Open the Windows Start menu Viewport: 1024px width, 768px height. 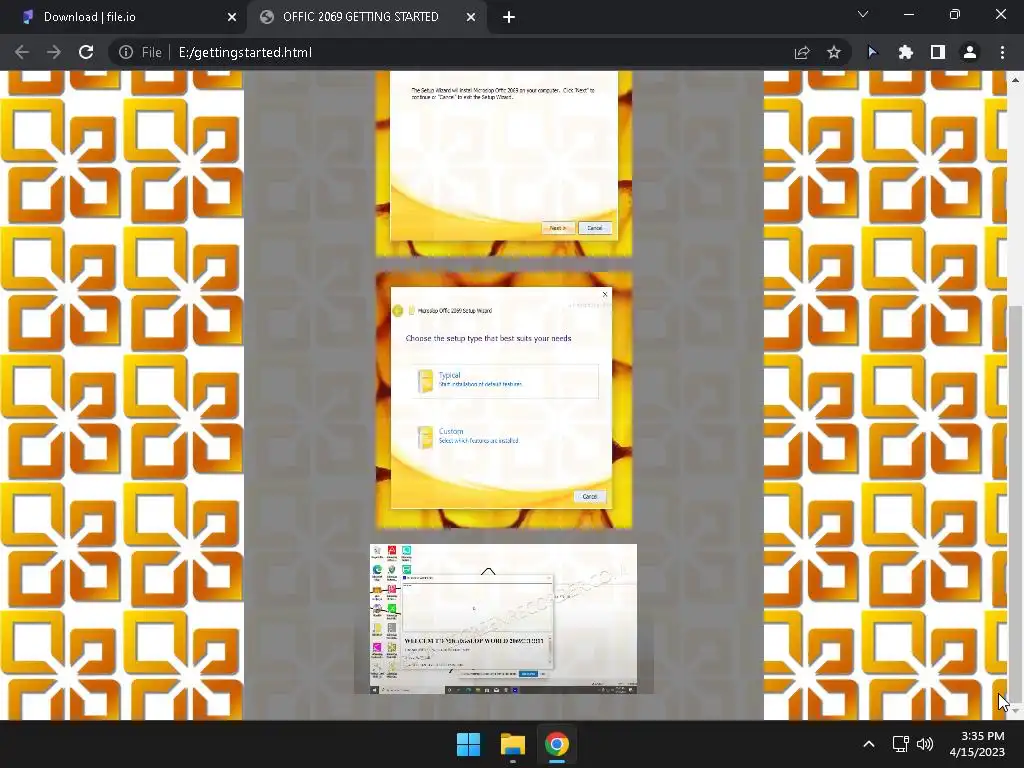(x=468, y=744)
